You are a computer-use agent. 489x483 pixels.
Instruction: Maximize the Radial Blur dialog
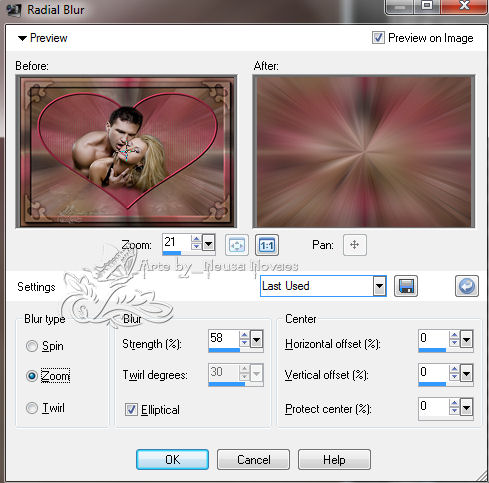click(427, 7)
